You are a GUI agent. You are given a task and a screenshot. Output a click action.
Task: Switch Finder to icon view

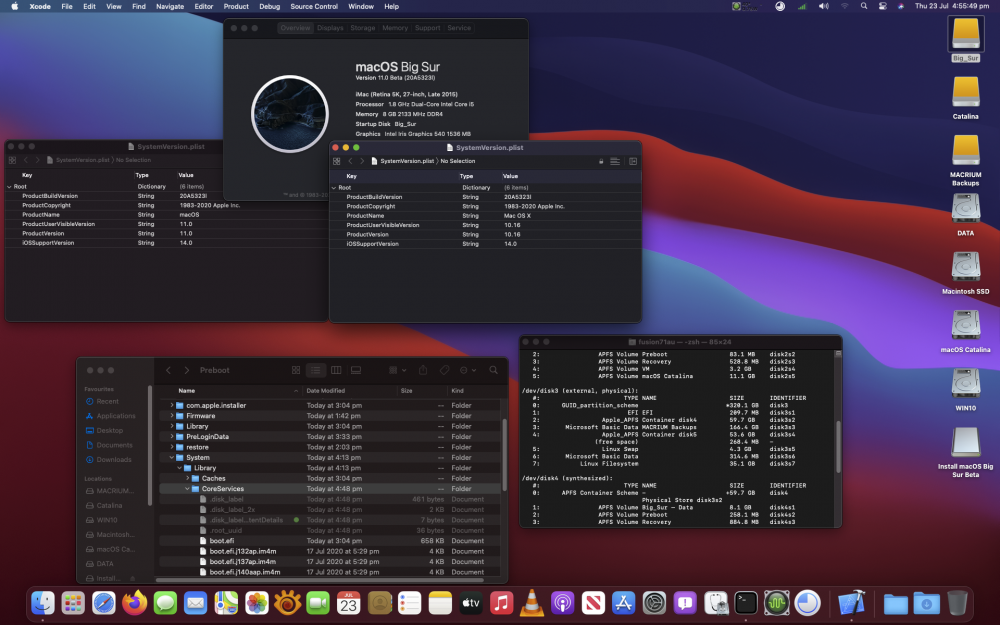tap(296, 370)
